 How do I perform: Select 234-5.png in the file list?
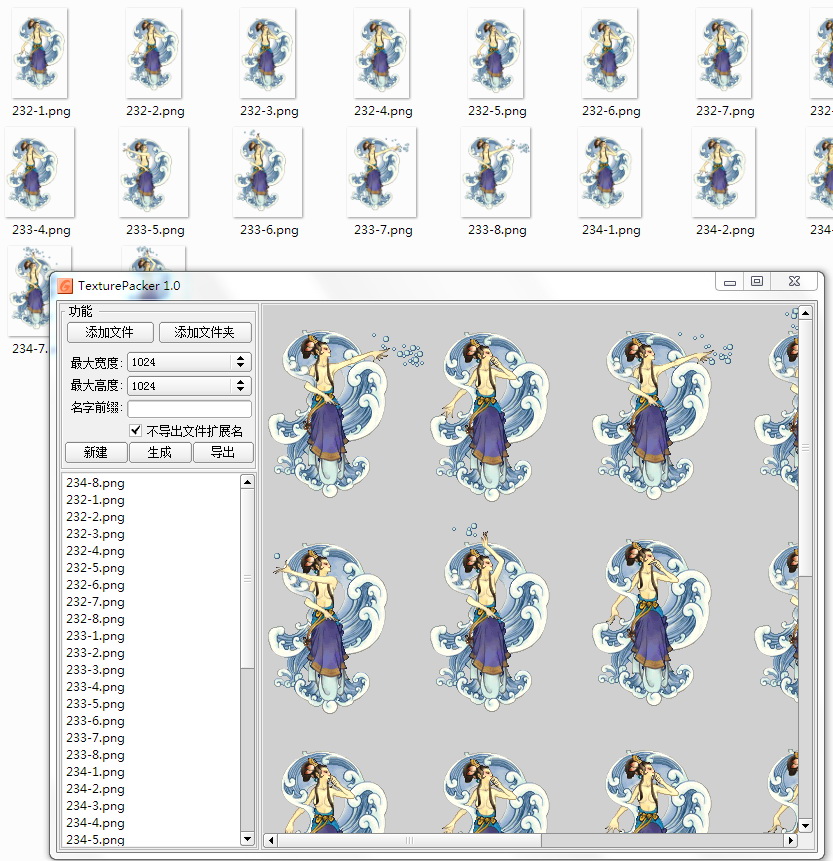click(96, 840)
